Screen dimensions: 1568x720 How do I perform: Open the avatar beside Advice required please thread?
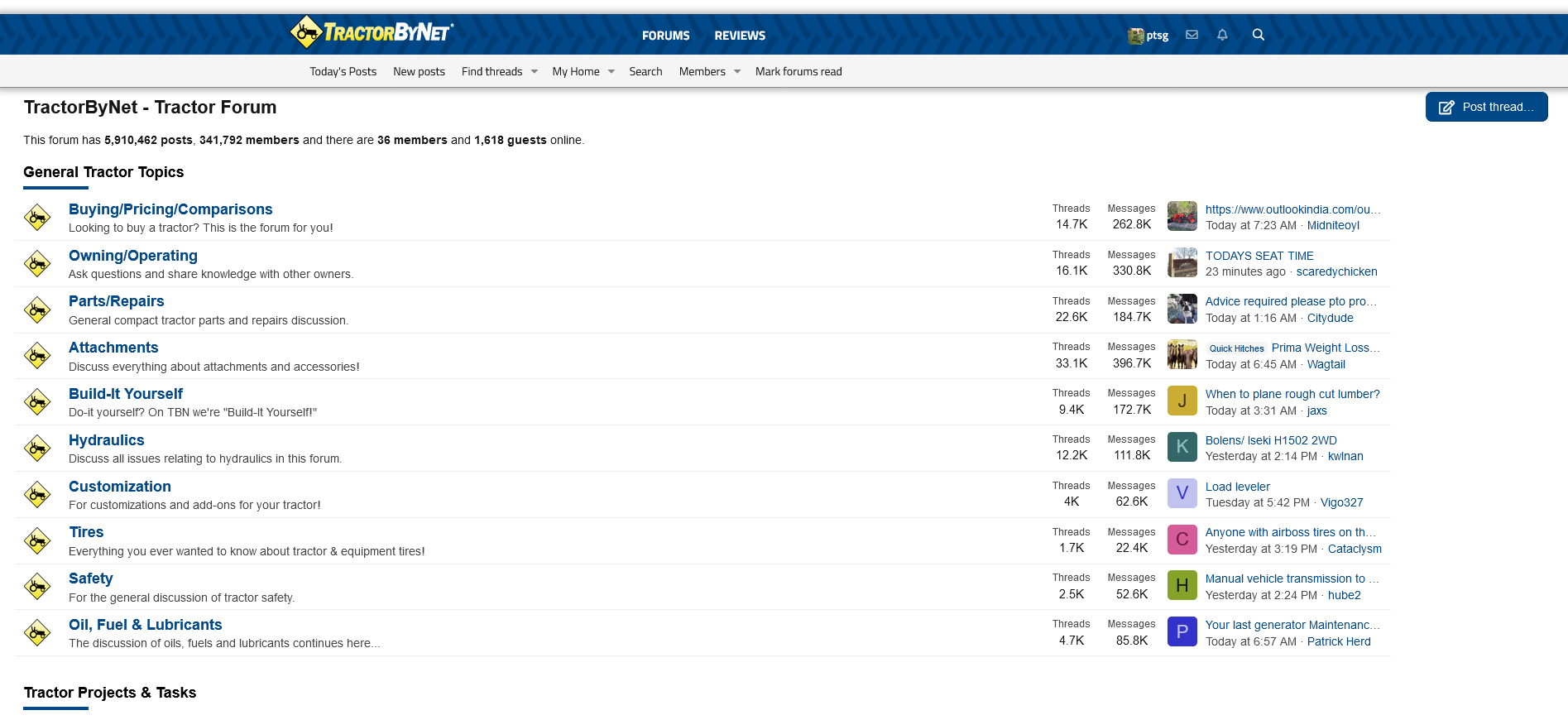coord(1182,309)
